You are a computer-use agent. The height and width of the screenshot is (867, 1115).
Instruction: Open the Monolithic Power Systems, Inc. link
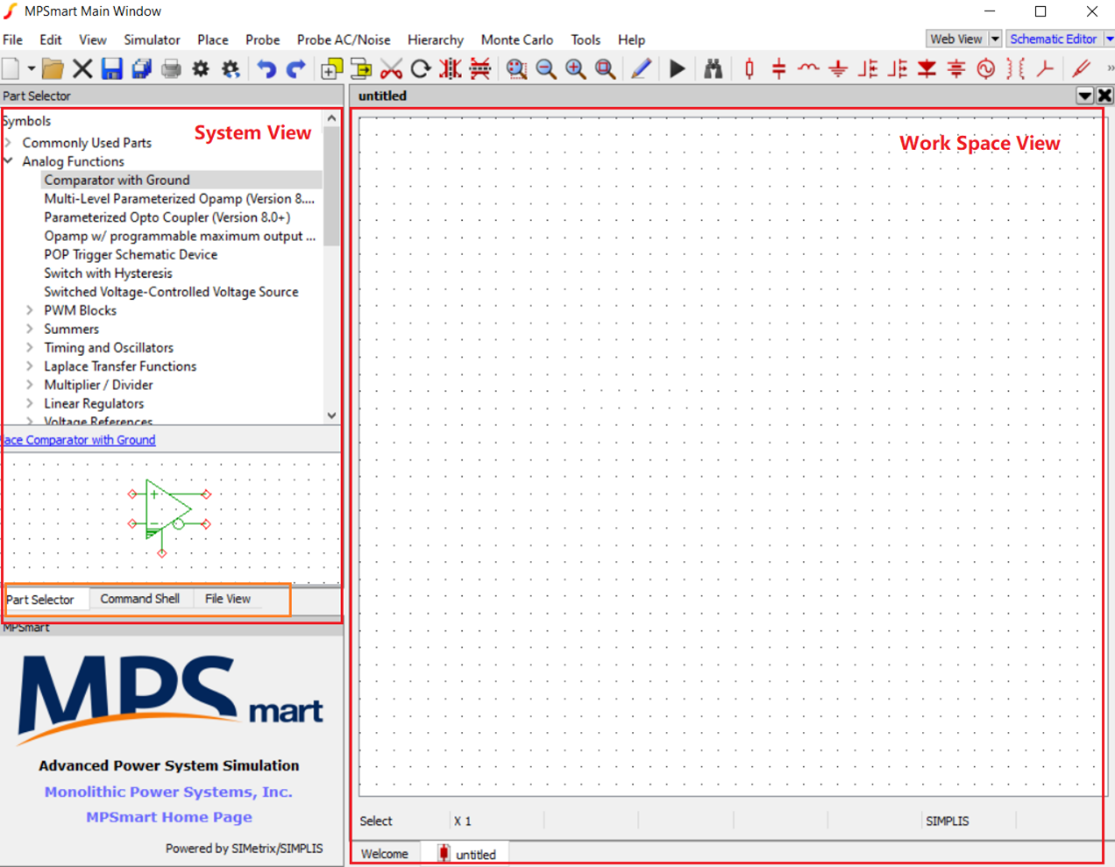click(169, 792)
